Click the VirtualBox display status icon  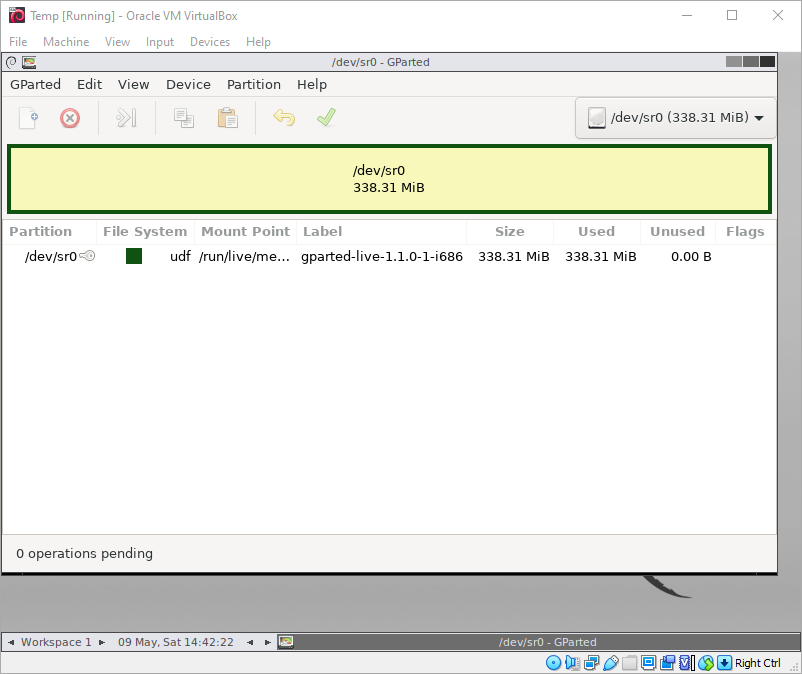649,663
